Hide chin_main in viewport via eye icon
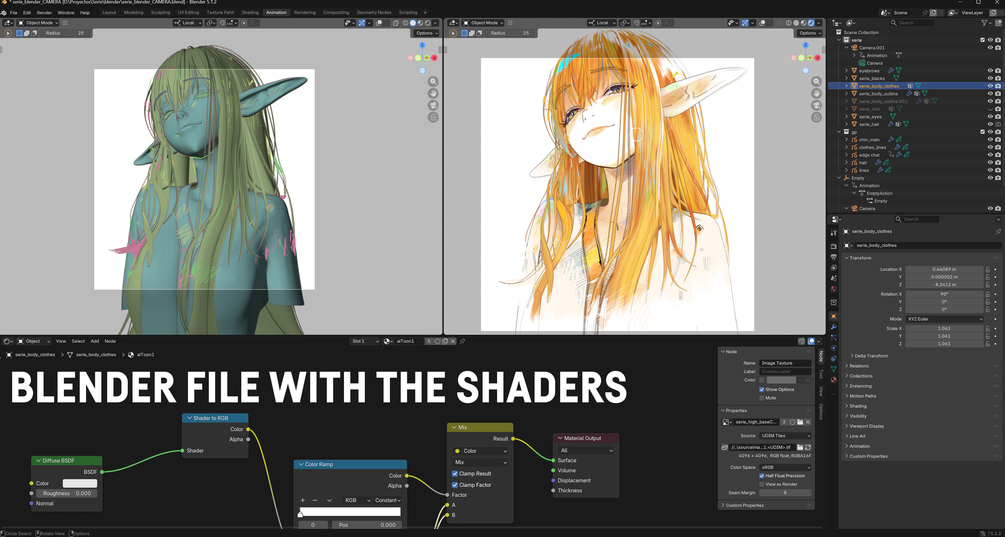The image size is (1005, 537). click(990, 140)
